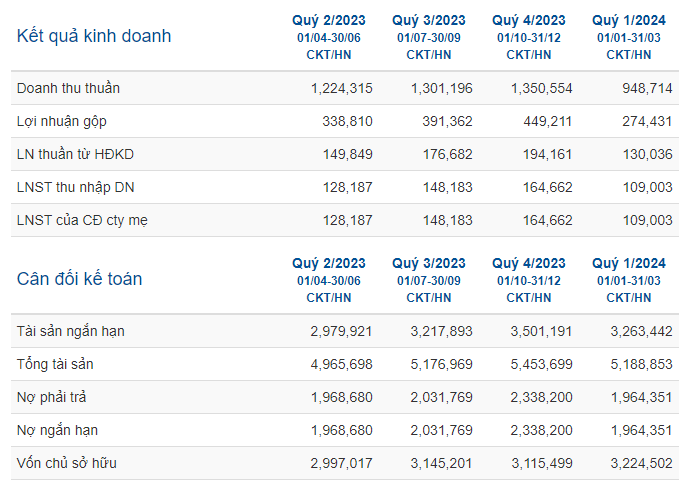Click the LNST thu nhập DN row label
The image size is (681, 486).
point(76,188)
